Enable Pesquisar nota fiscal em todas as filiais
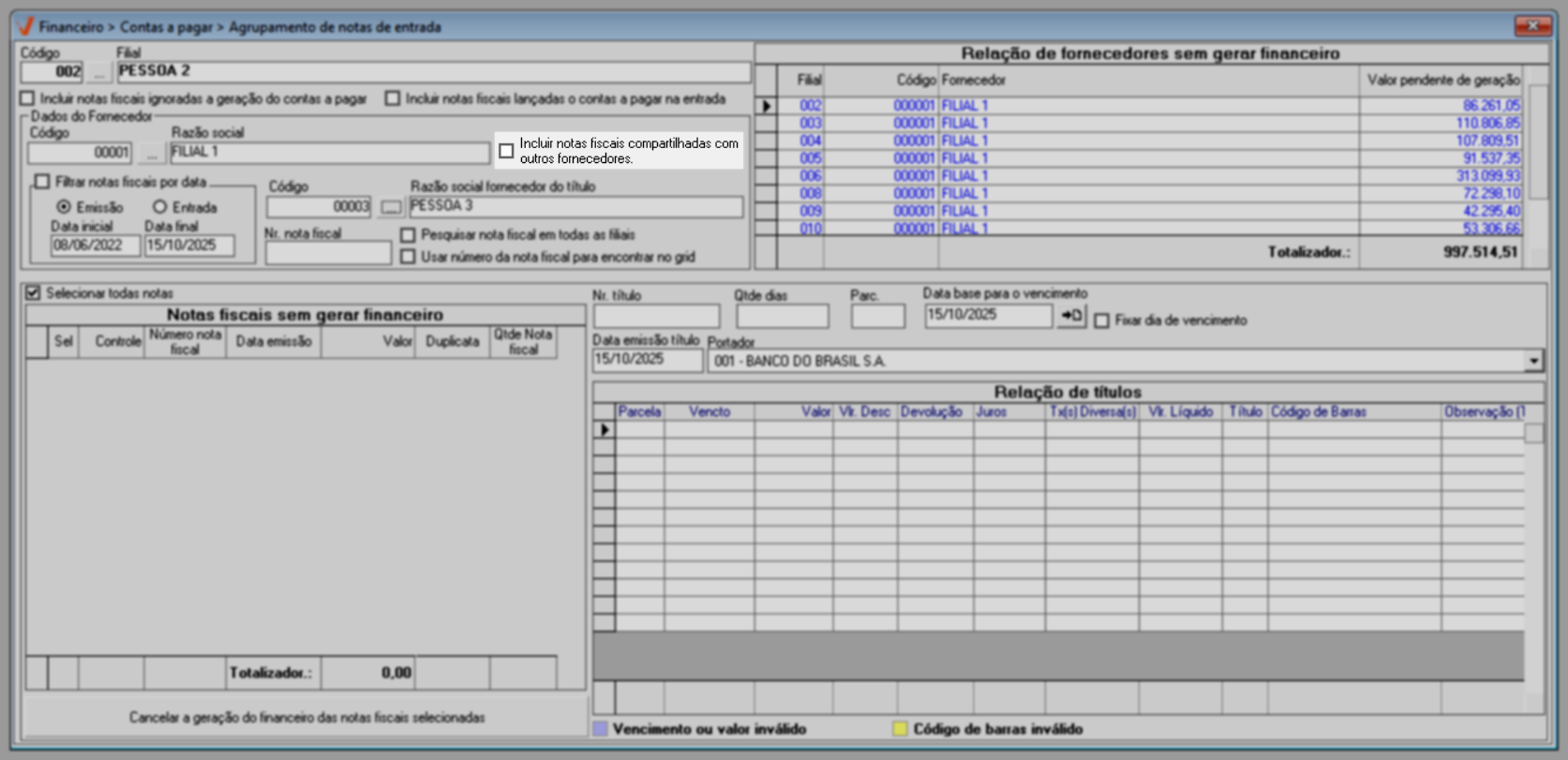 408,235
